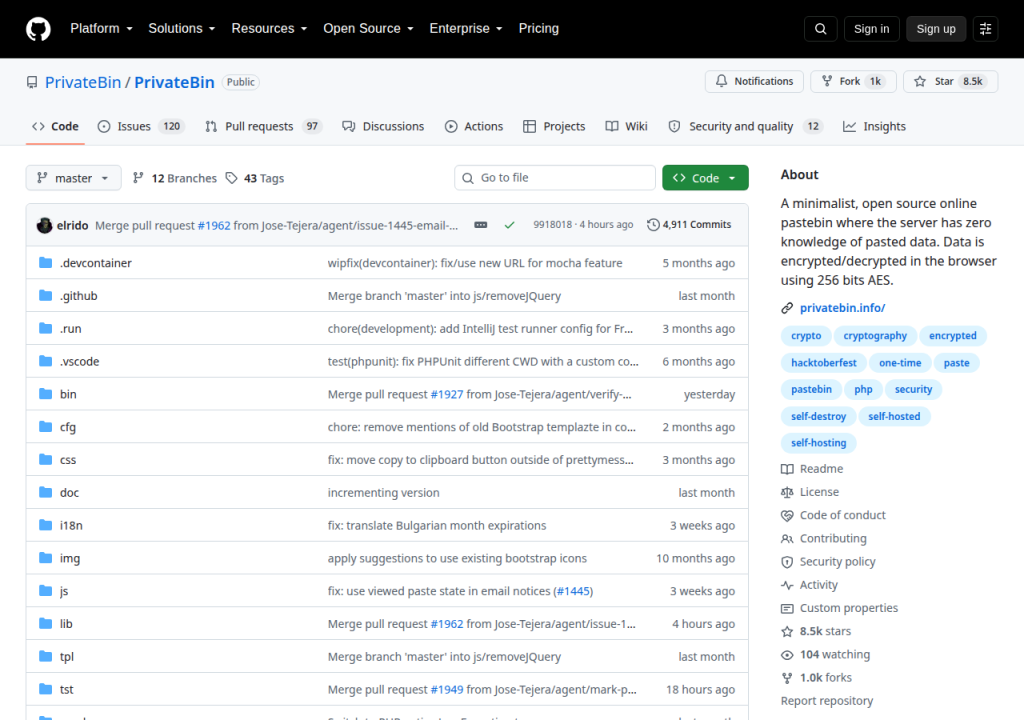The height and width of the screenshot is (720, 1024).
Task: Open the search magnifier button
Action: click(820, 29)
